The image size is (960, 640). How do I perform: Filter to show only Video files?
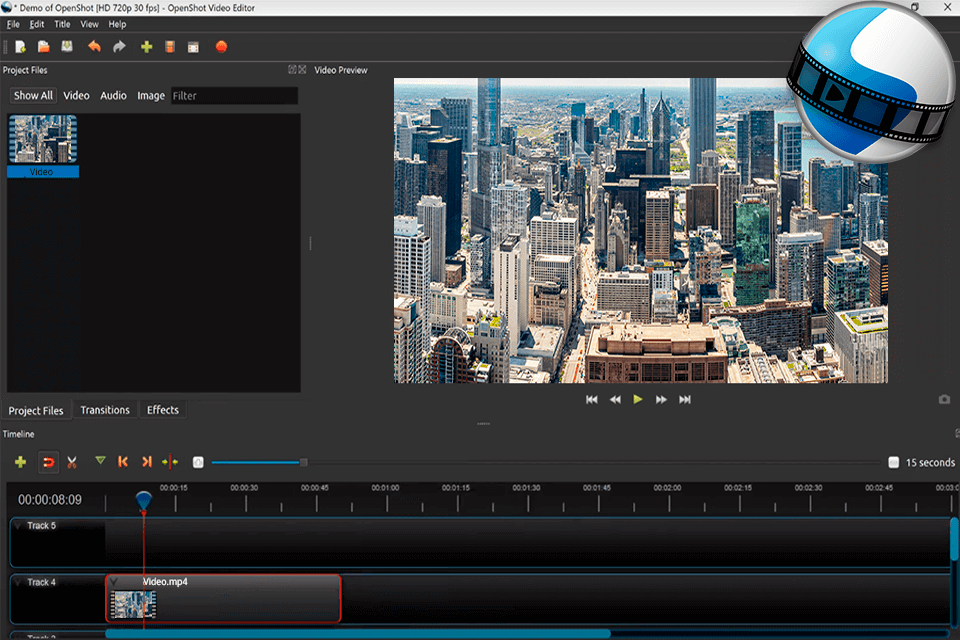[76, 95]
